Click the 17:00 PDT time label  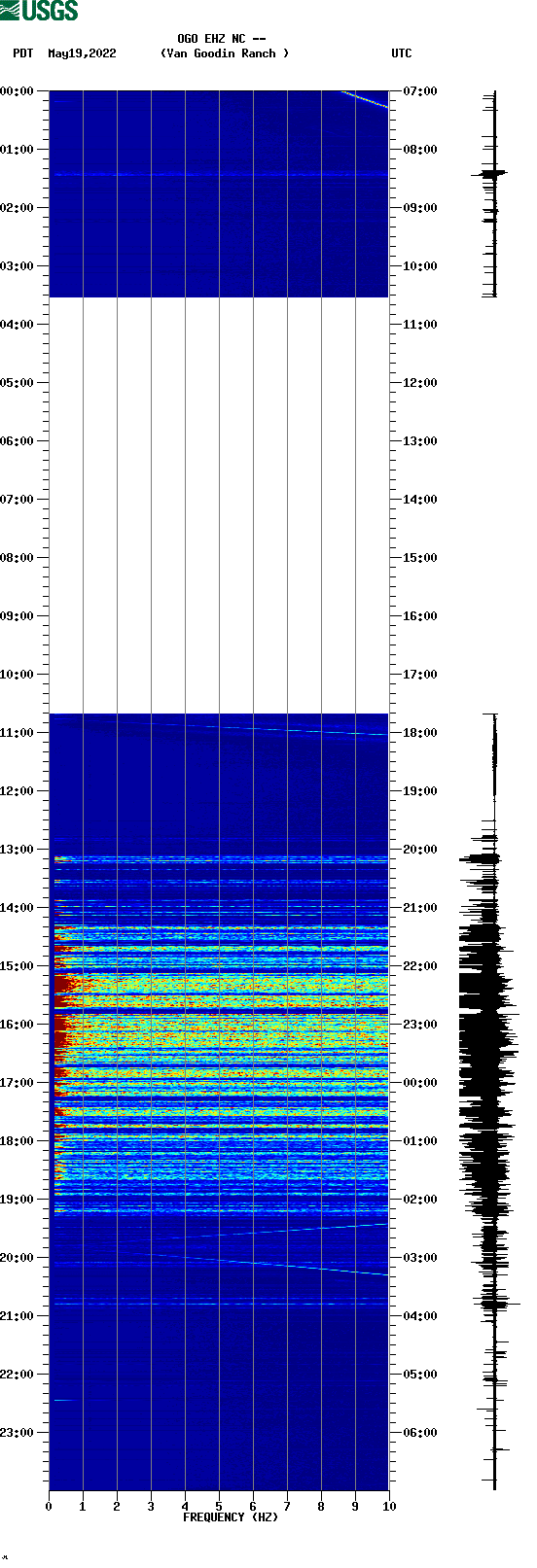coord(18,1083)
